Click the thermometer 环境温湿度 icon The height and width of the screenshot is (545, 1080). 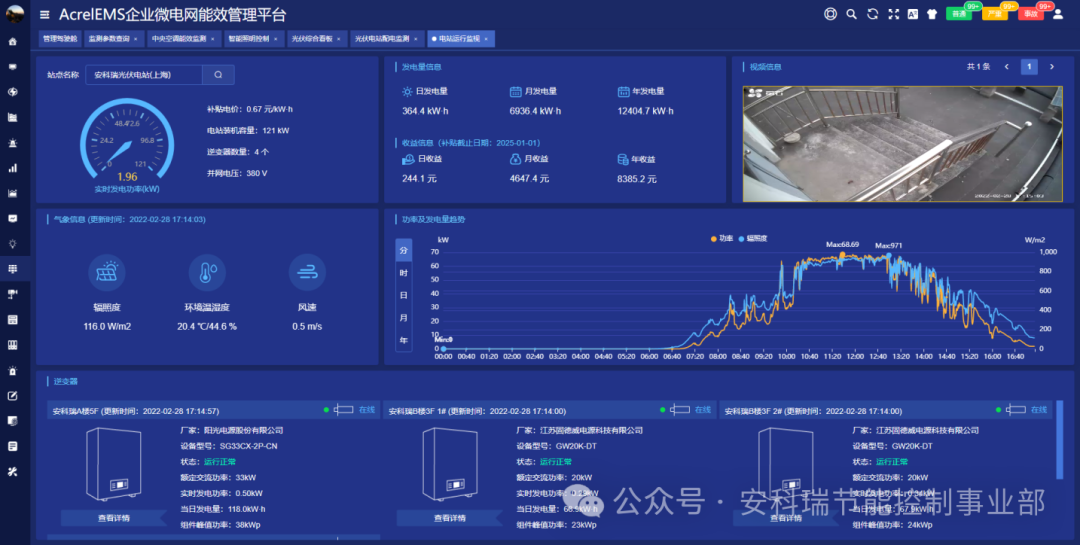207,273
